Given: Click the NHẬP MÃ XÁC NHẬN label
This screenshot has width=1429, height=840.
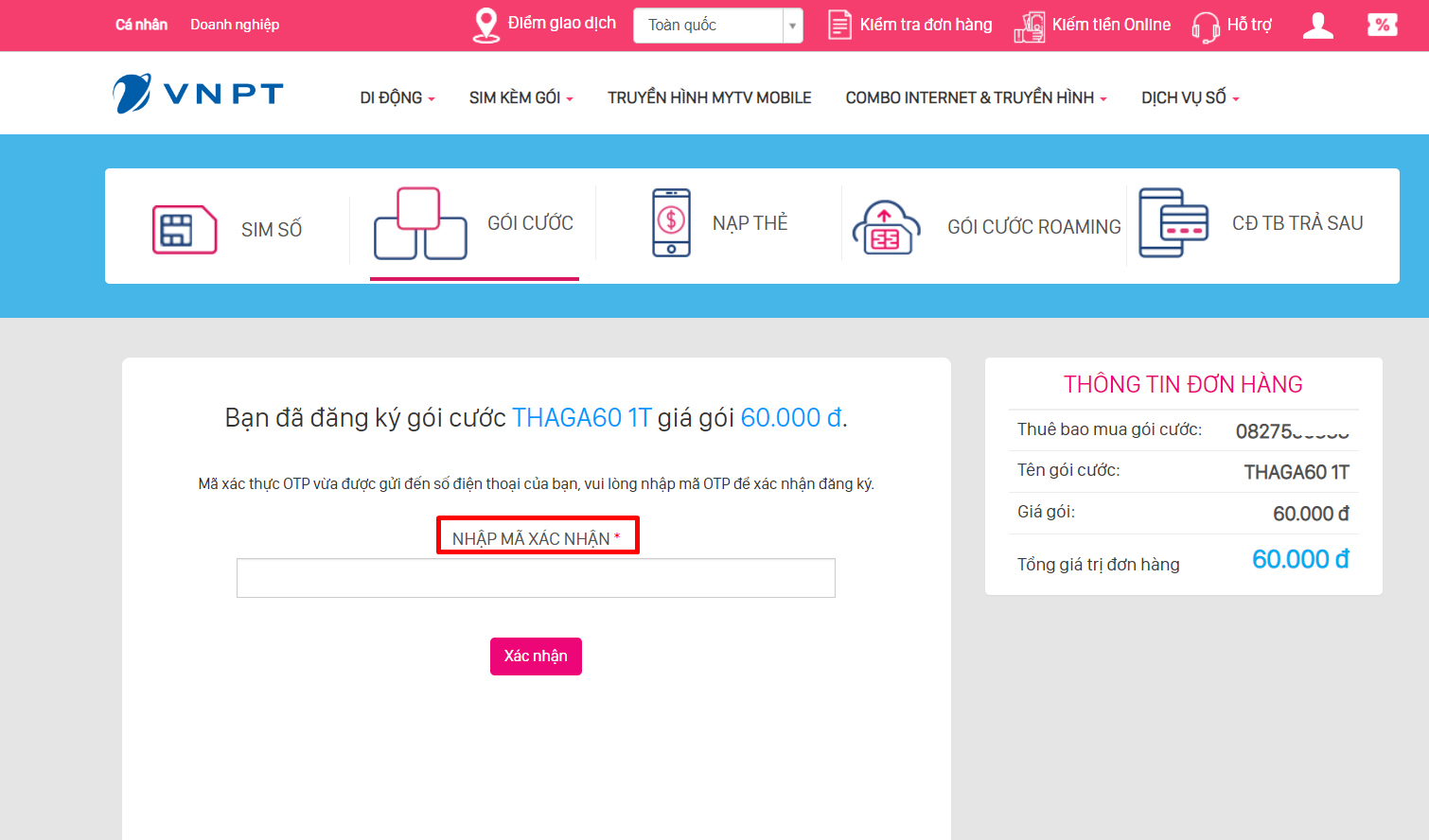Looking at the screenshot, I should 537,538.
